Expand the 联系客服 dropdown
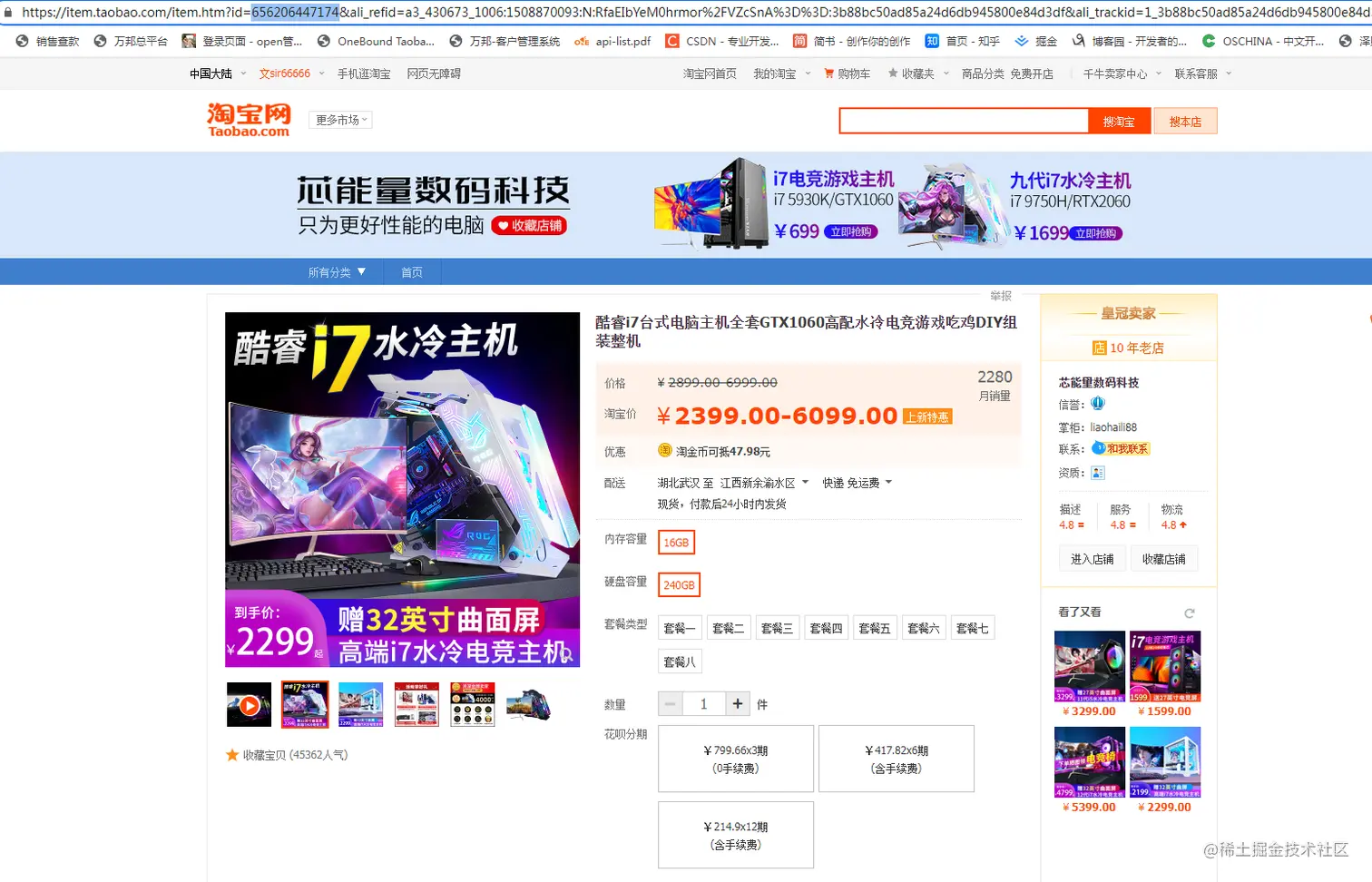Screen dimensions: 1372x882 [1202, 73]
